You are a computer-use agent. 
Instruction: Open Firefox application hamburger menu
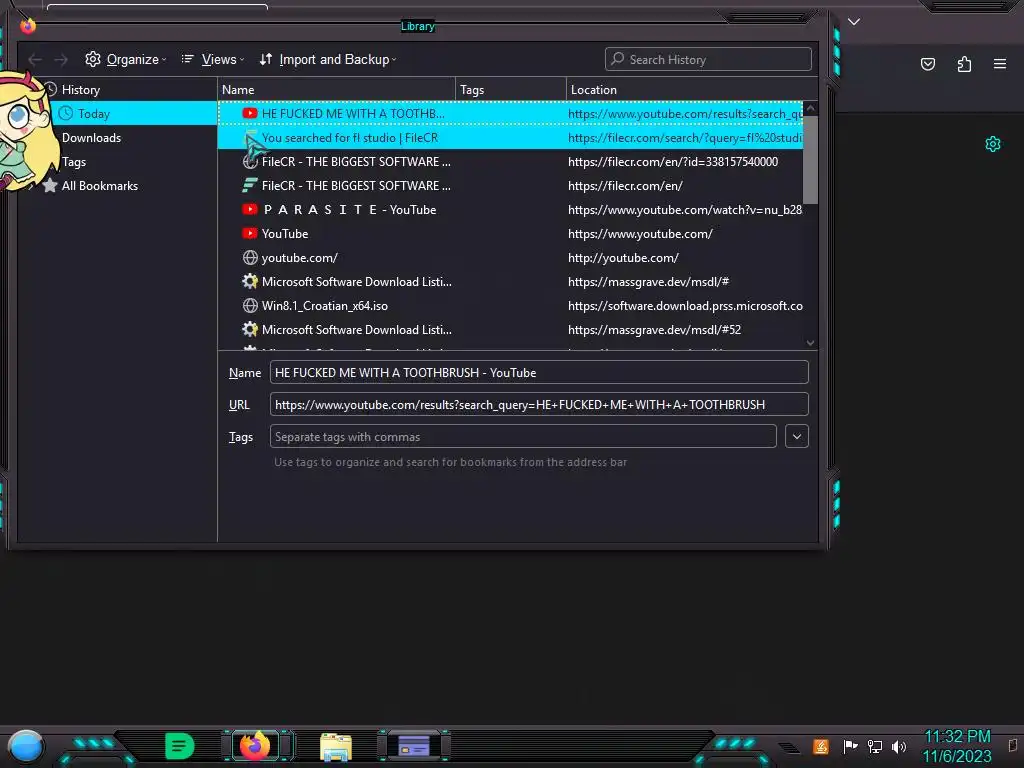point(1000,64)
